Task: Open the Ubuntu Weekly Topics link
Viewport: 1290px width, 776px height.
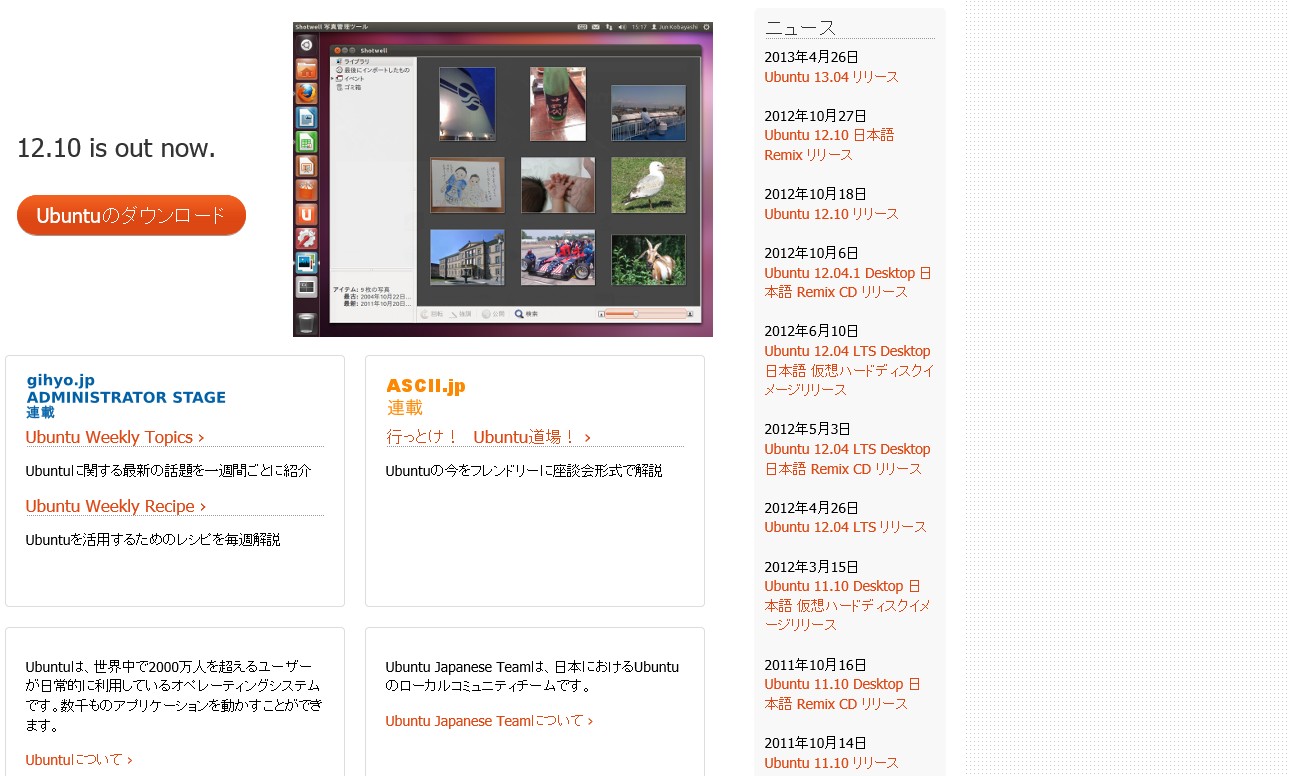Action: (115, 437)
